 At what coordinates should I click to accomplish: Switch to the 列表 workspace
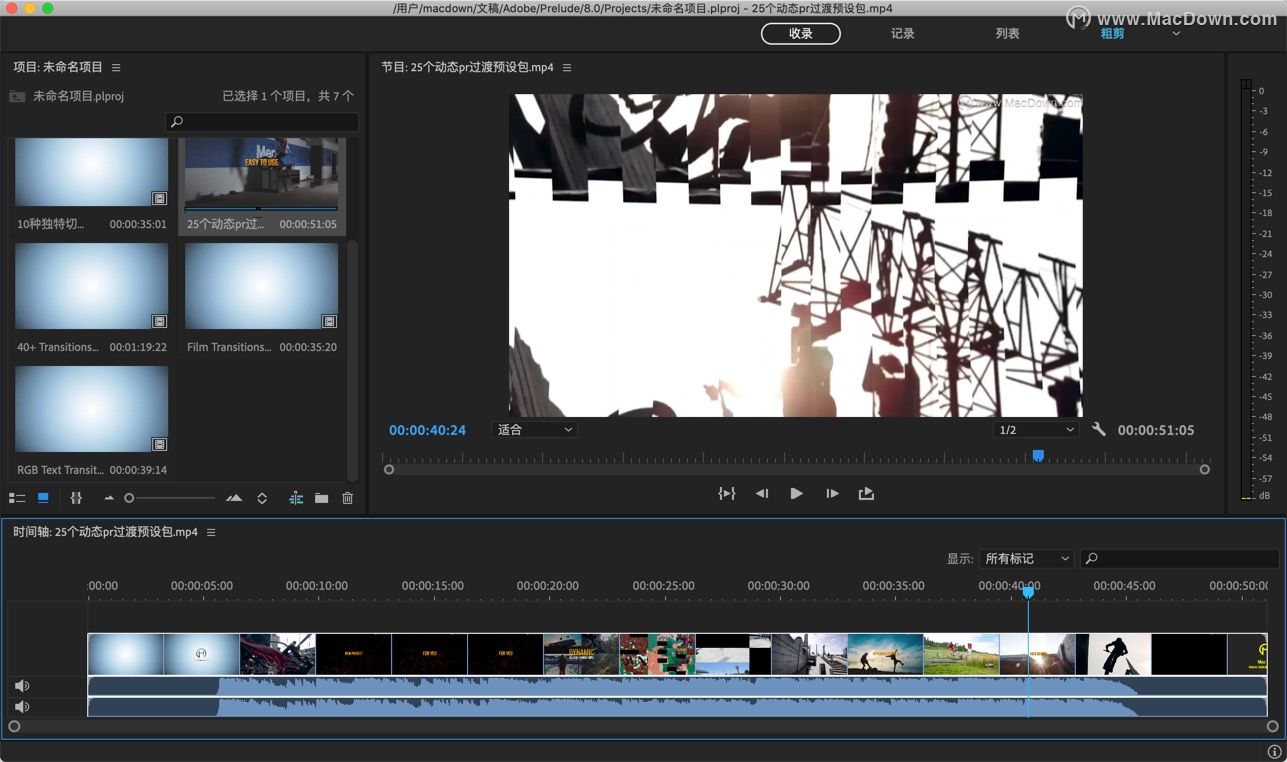coord(1007,34)
